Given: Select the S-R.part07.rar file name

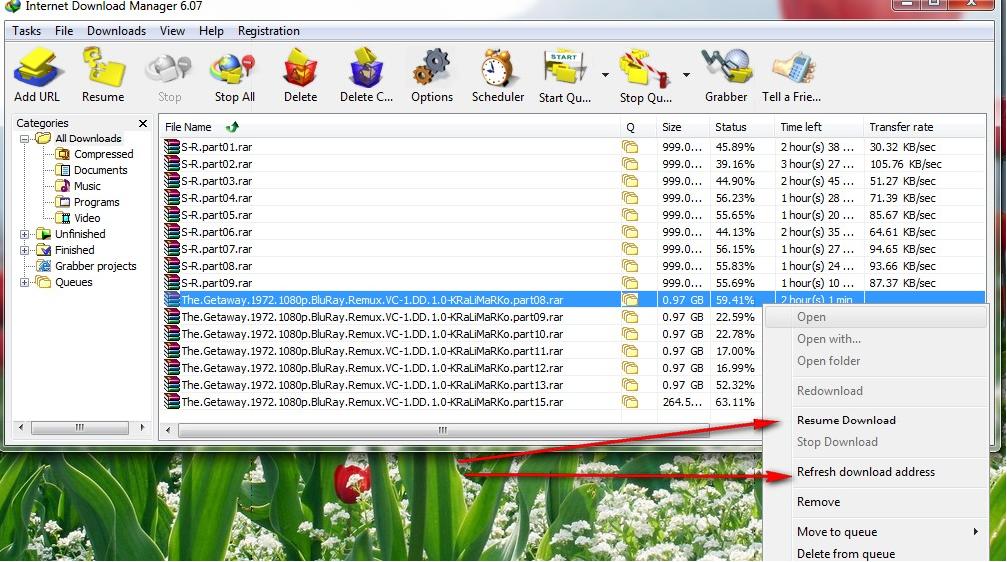Looking at the screenshot, I should [216, 249].
